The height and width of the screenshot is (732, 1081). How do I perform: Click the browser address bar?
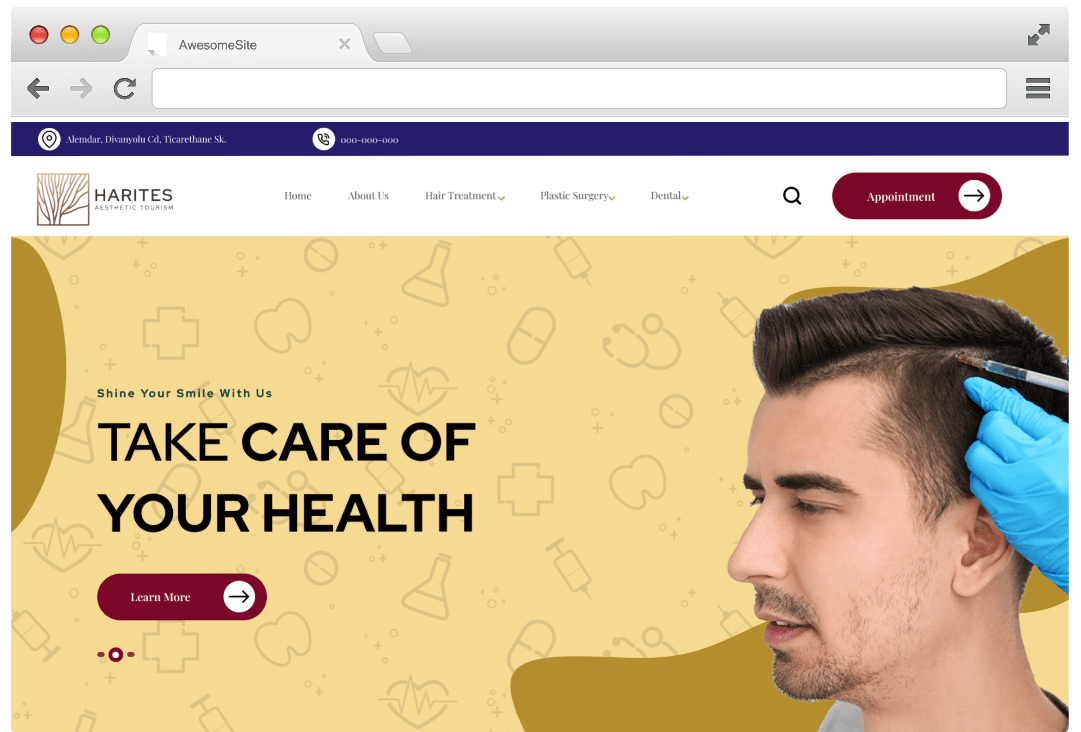coord(579,88)
